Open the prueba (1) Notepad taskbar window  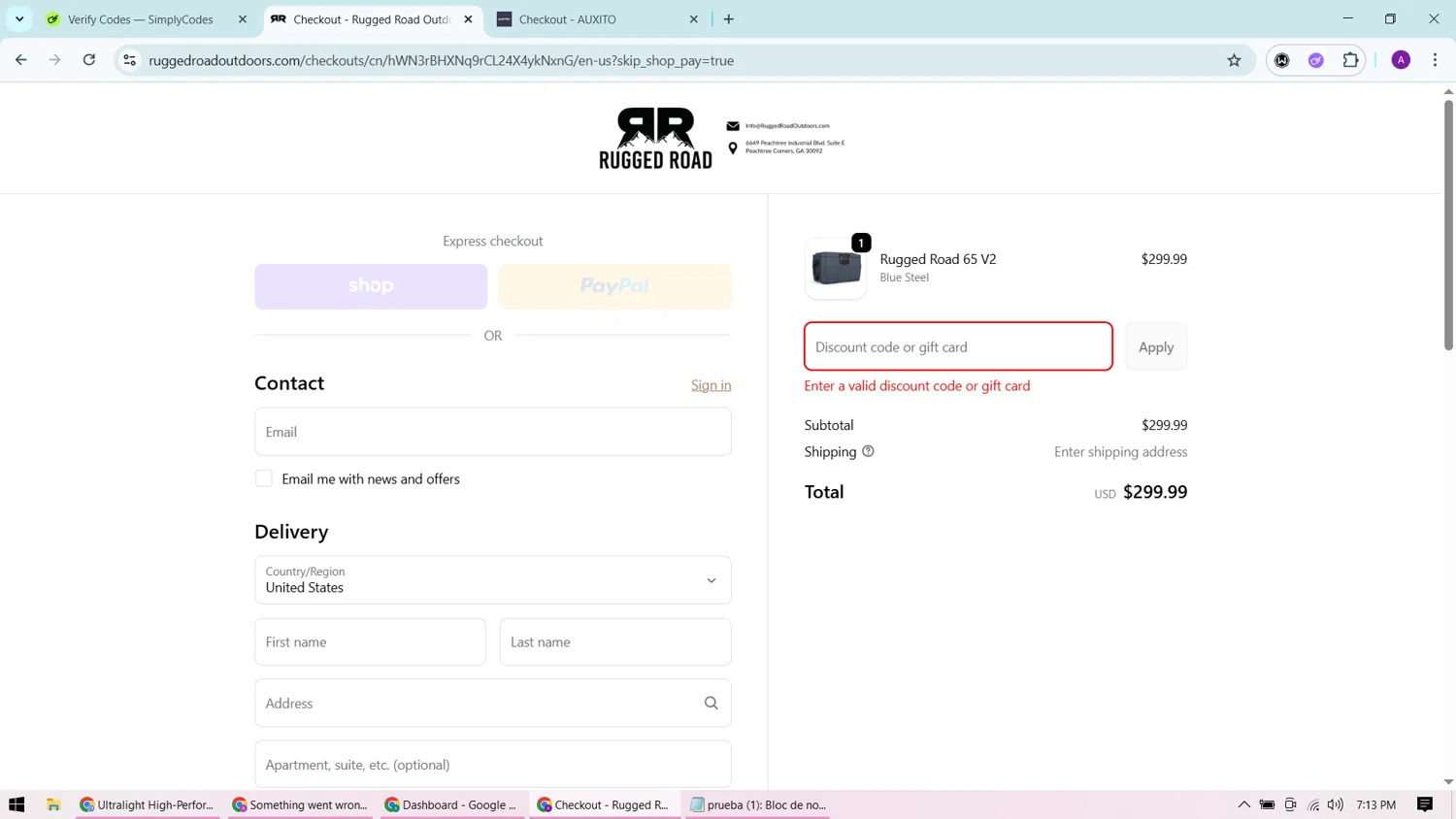pyautogui.click(x=757, y=804)
